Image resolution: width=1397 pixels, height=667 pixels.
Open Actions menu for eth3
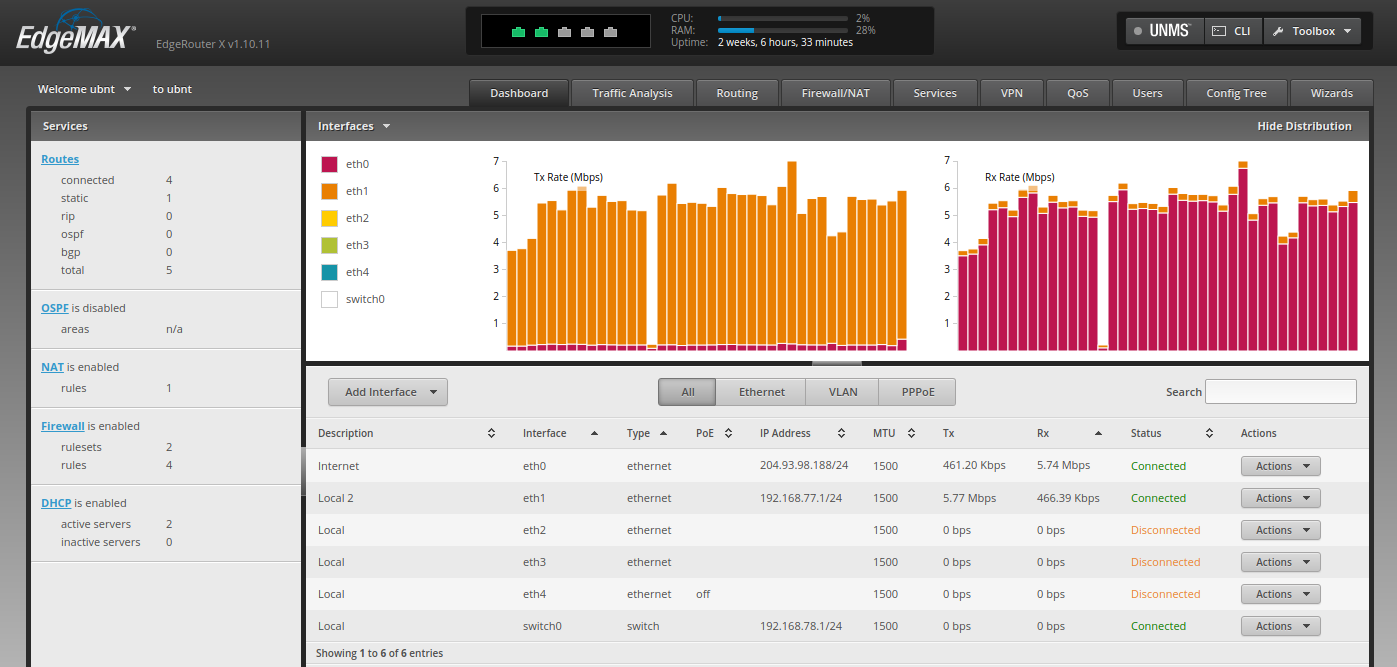tap(1280, 562)
